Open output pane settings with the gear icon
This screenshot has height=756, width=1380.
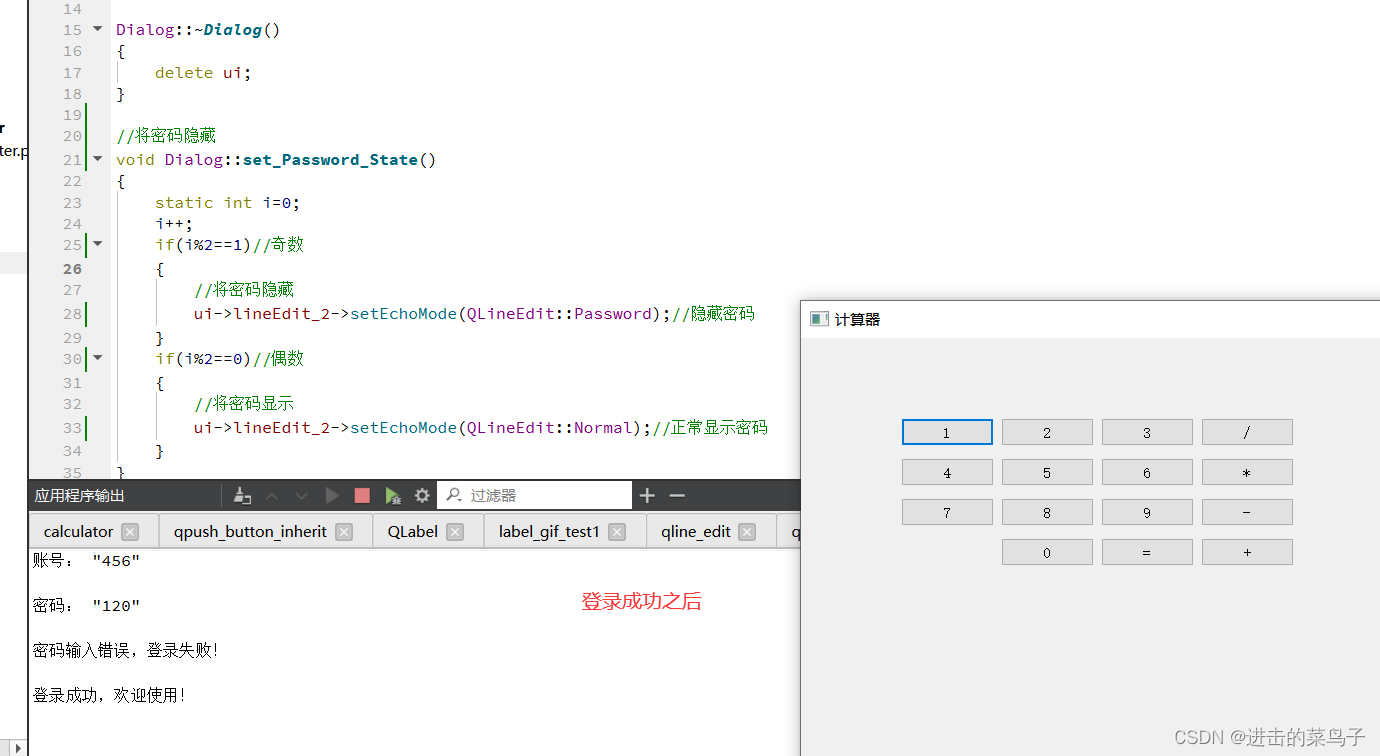pos(421,494)
